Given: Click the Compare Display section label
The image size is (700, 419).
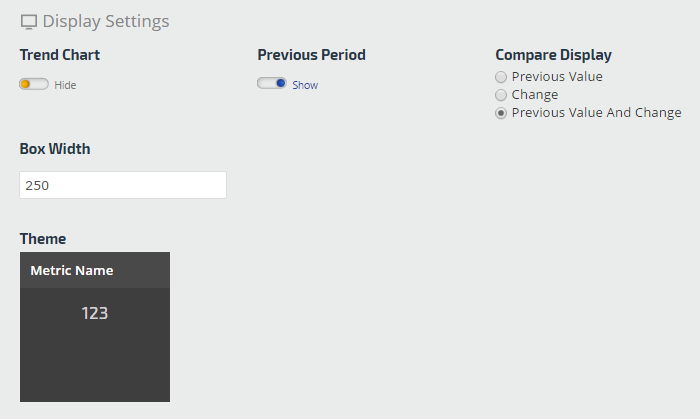Looking at the screenshot, I should [553, 55].
